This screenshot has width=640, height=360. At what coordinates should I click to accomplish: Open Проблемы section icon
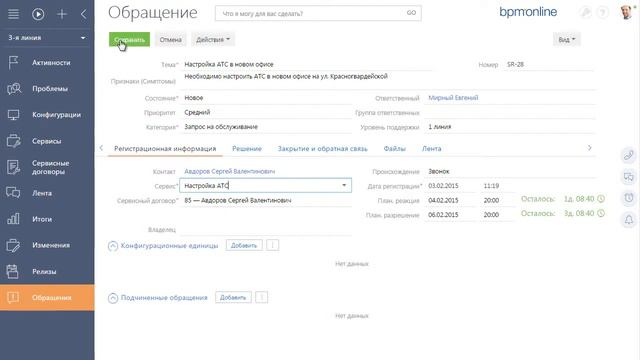click(x=13, y=89)
